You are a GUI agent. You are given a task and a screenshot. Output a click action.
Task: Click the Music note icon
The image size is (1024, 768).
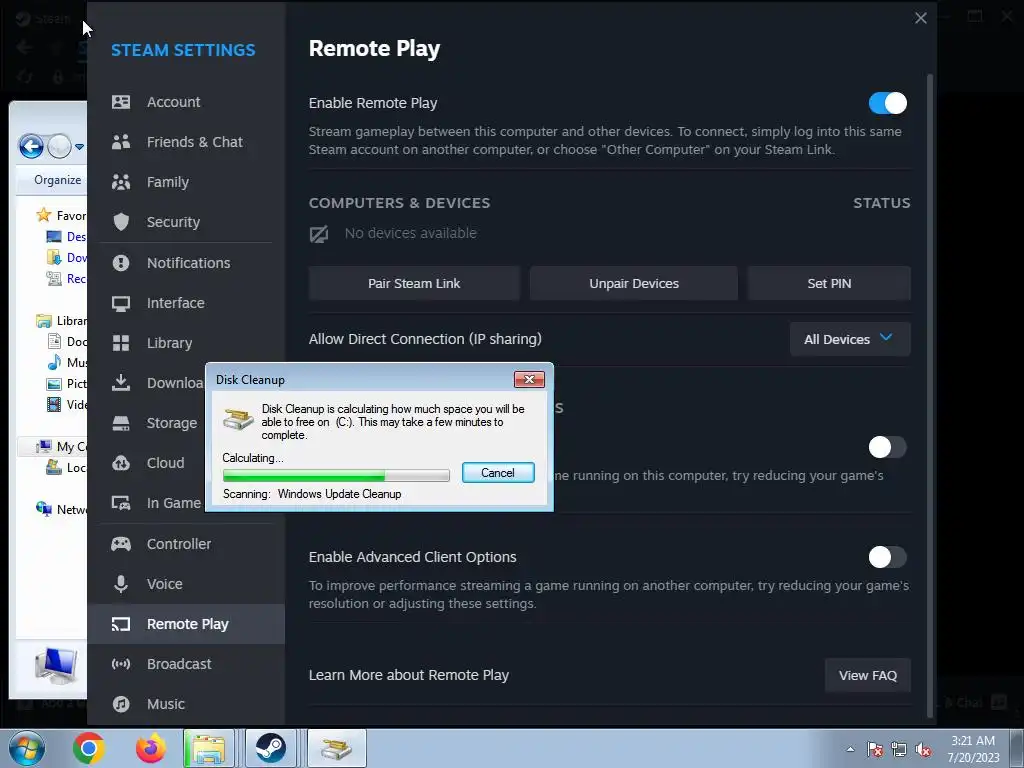coord(121,704)
